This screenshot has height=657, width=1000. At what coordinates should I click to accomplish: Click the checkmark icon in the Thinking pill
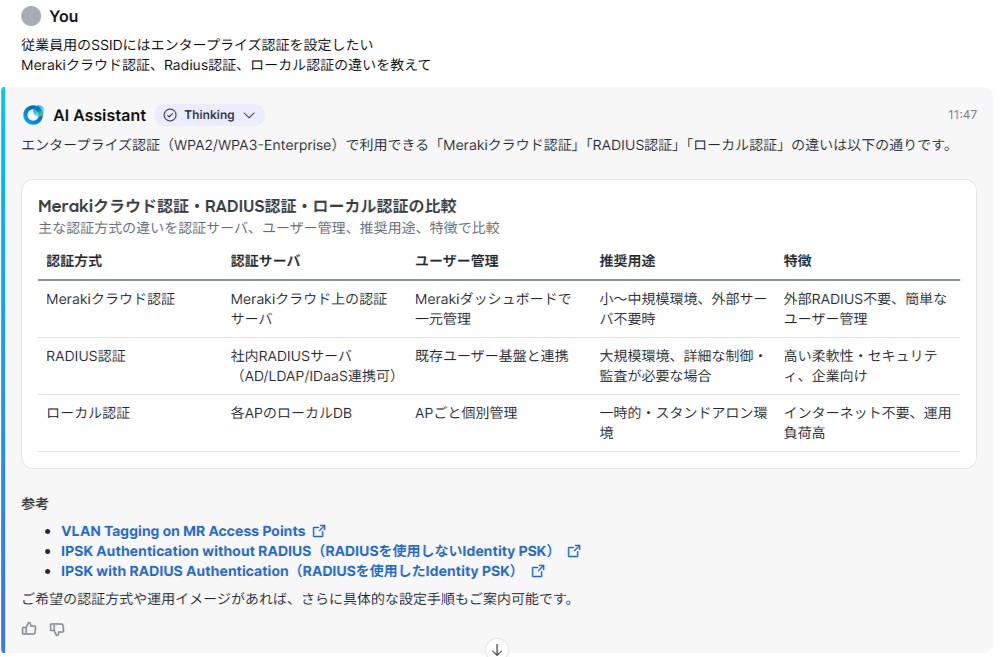(x=170, y=115)
